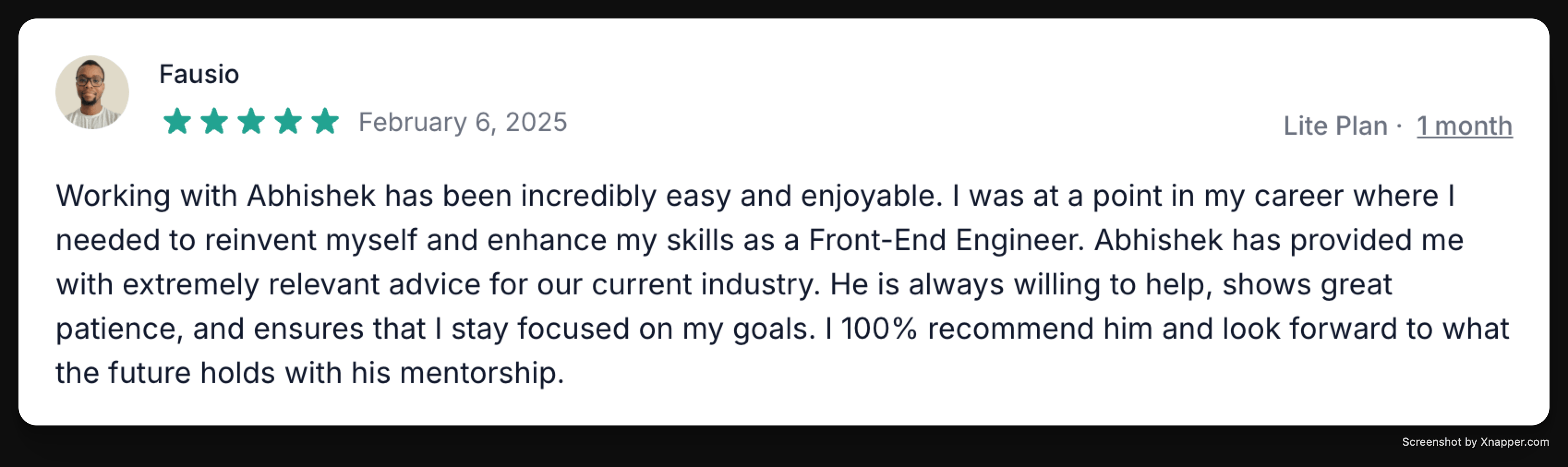Image resolution: width=1568 pixels, height=467 pixels.
Task: Click the February 6, 2025 review date
Action: [x=463, y=122]
